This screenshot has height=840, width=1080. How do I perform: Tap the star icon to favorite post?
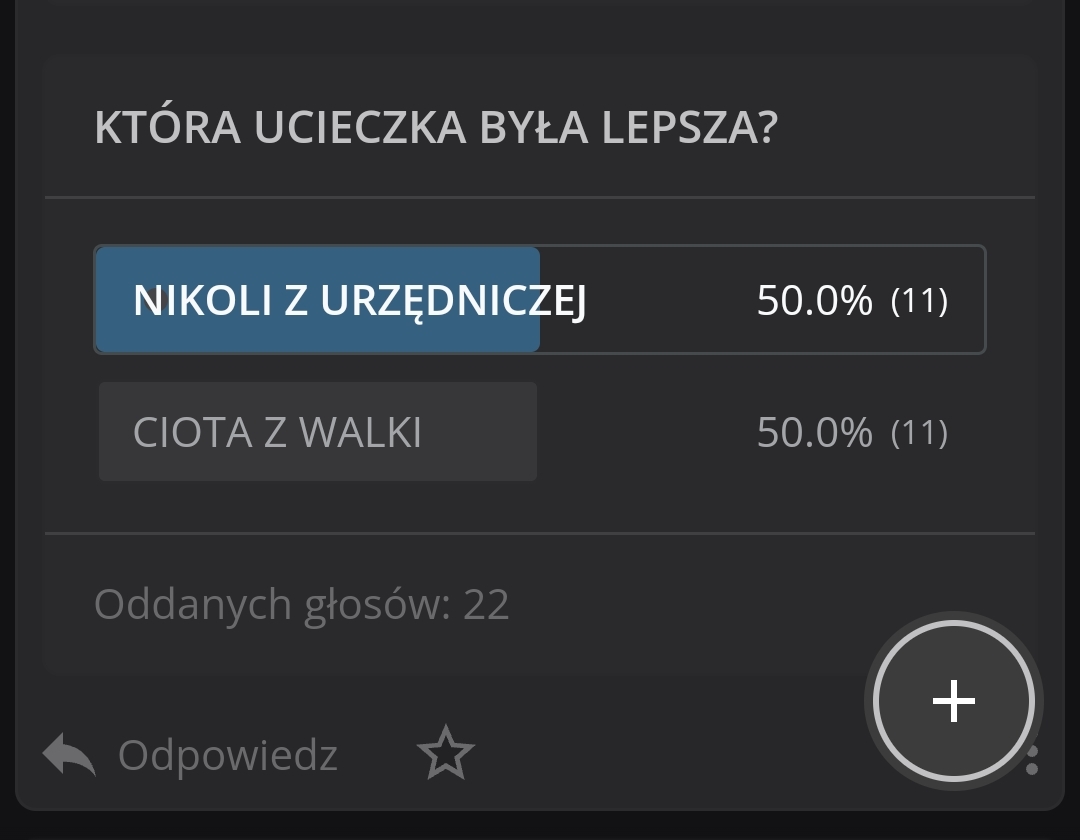(445, 754)
